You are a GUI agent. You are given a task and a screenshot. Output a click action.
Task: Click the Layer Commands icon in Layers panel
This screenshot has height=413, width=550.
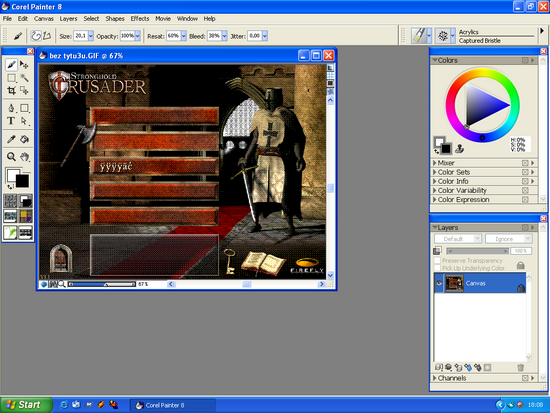coord(439,367)
